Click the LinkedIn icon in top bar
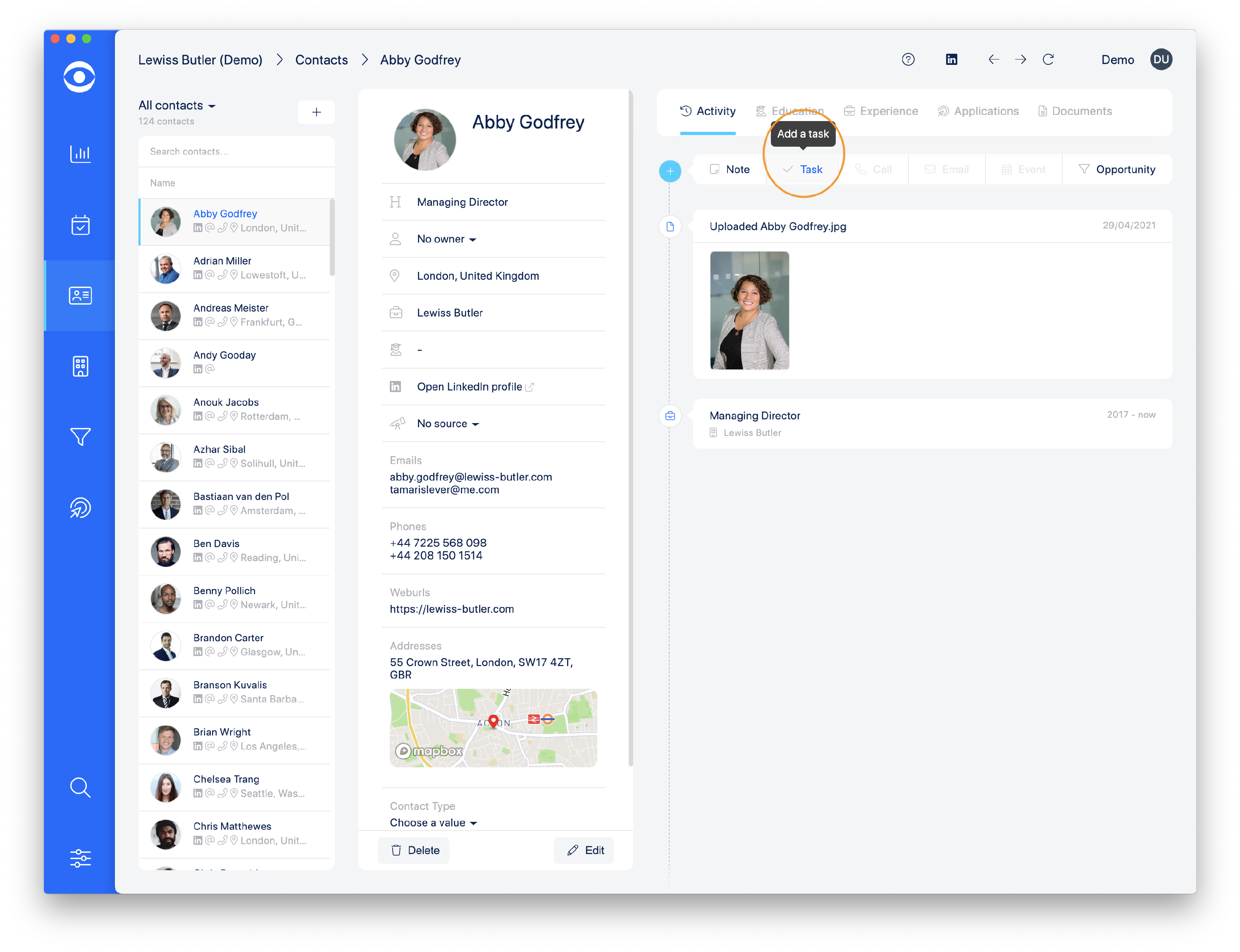 (x=951, y=59)
